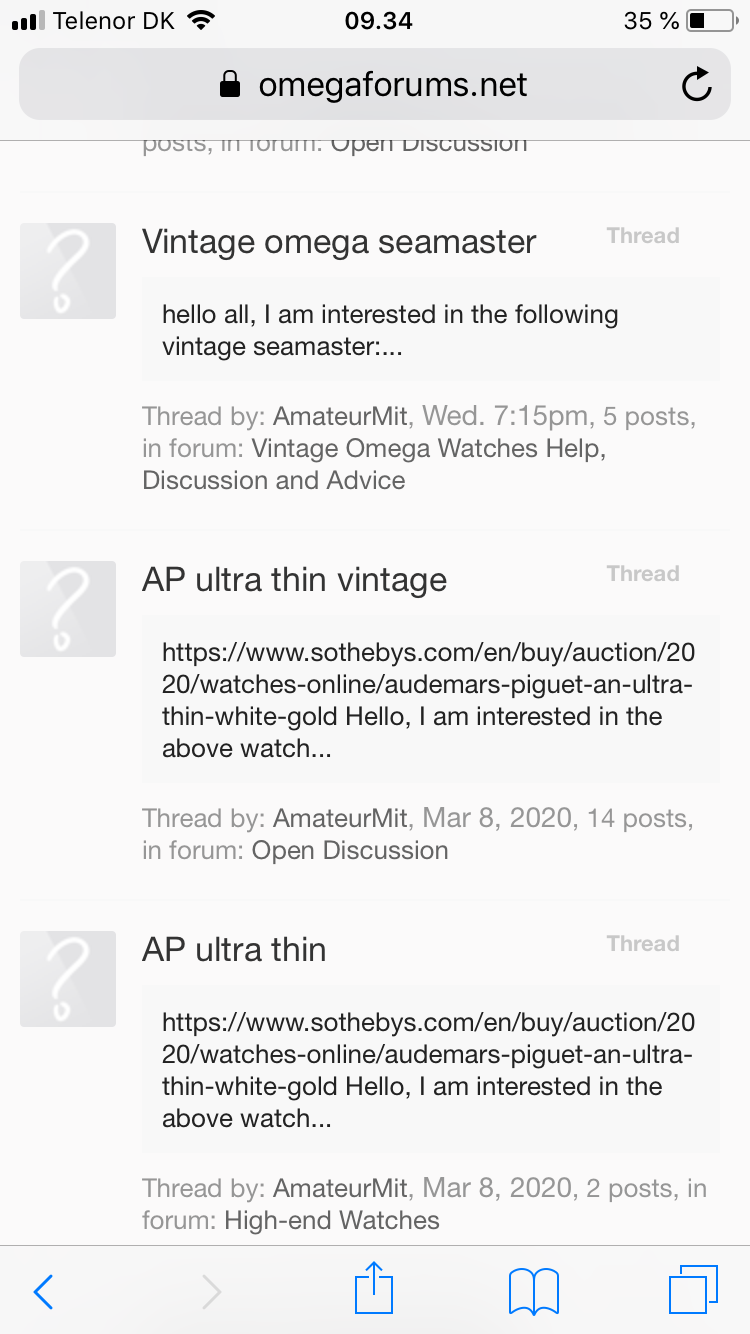750x1334 pixels.
Task: Open the High-end Watches forum link
Action: click(332, 1220)
